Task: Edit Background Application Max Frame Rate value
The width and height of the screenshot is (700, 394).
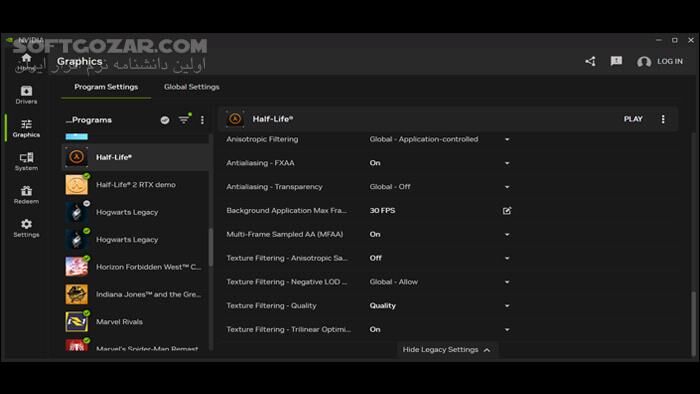Action: [x=507, y=211]
